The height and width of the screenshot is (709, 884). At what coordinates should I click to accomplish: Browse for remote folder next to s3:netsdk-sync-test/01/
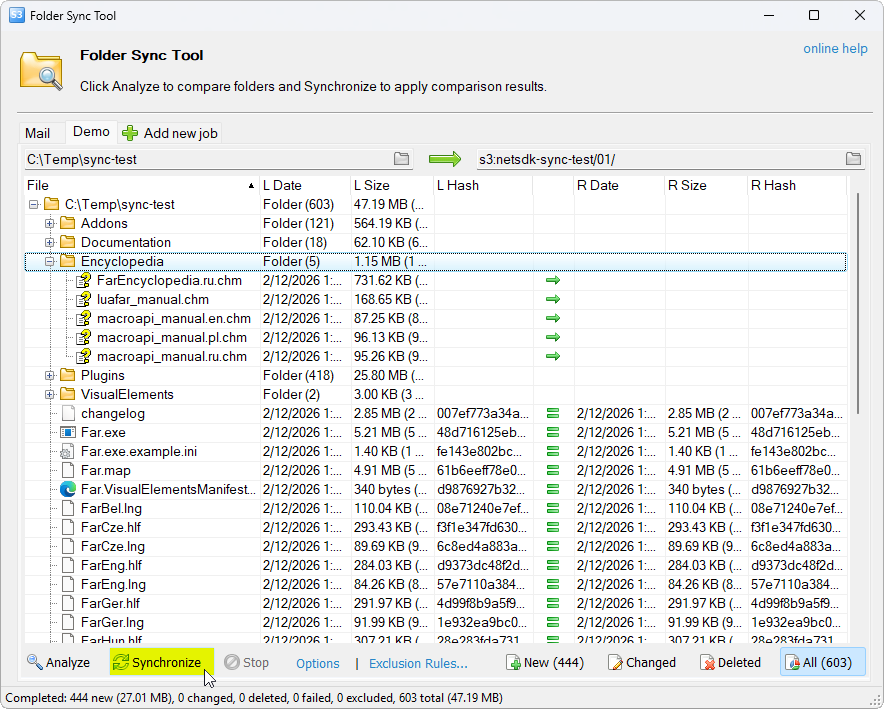[x=854, y=159]
